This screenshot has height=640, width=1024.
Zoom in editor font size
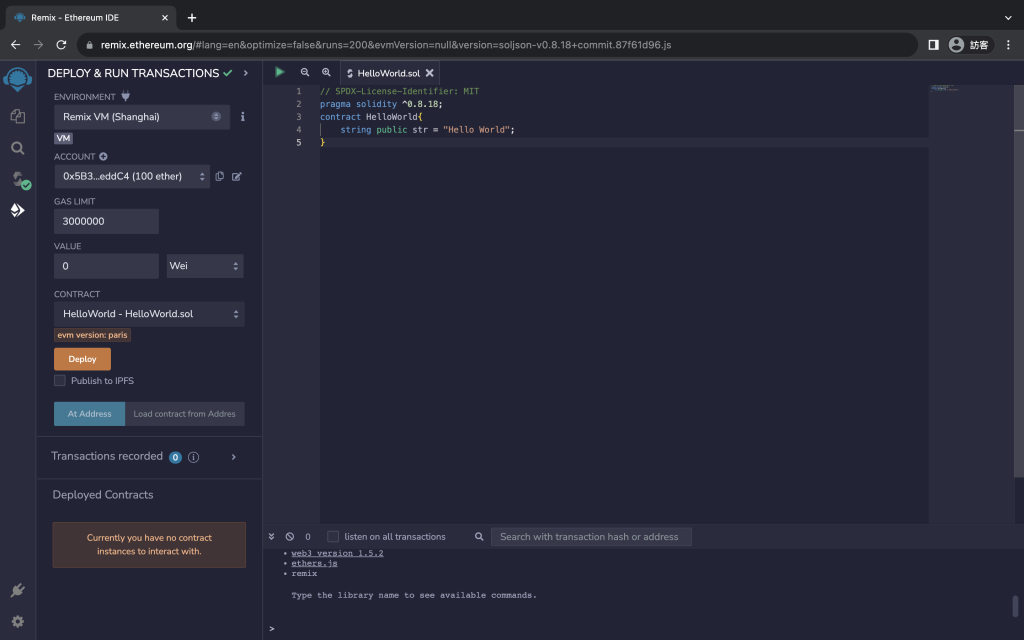(326, 72)
